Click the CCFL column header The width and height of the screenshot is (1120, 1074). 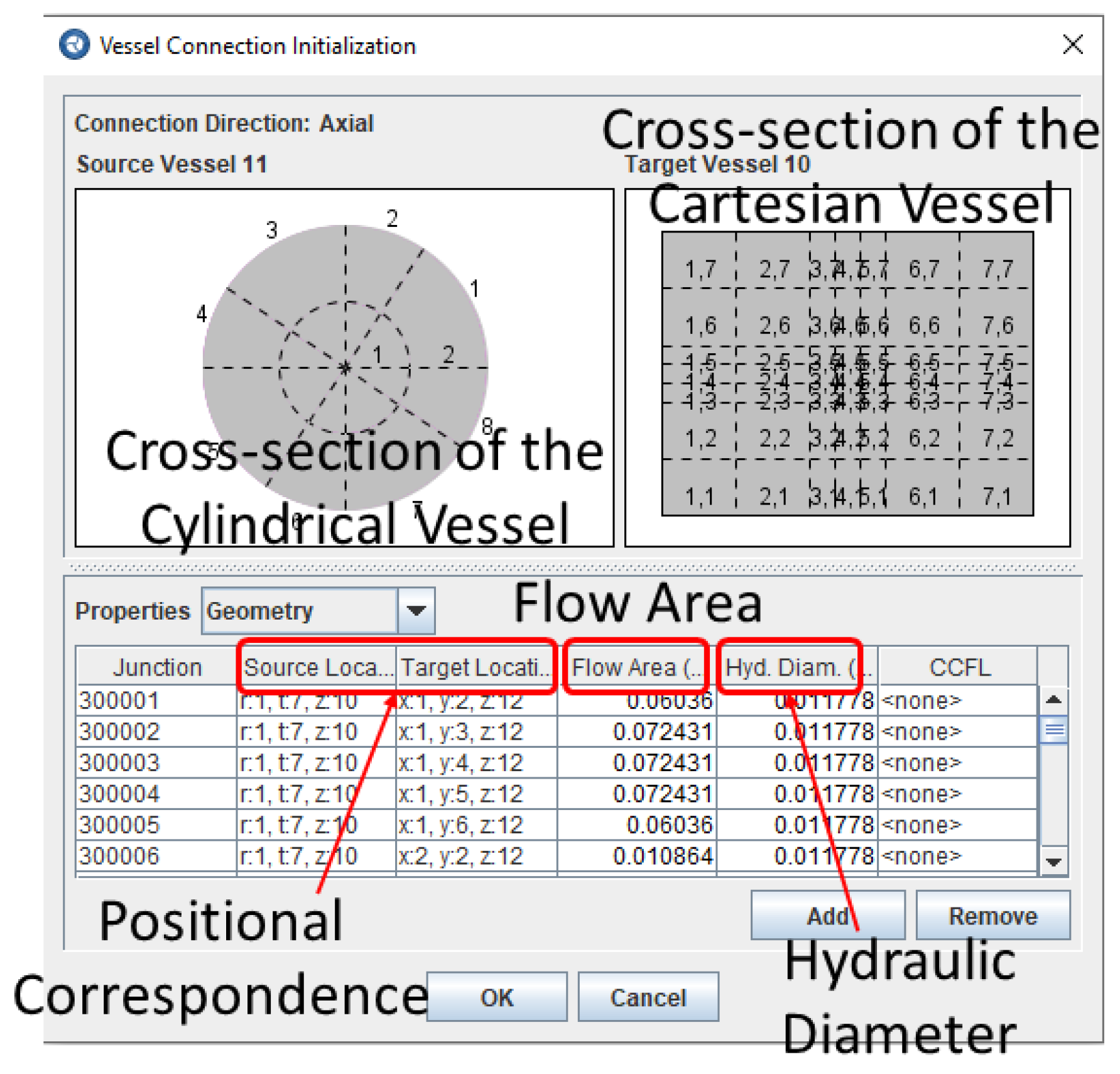click(958, 667)
